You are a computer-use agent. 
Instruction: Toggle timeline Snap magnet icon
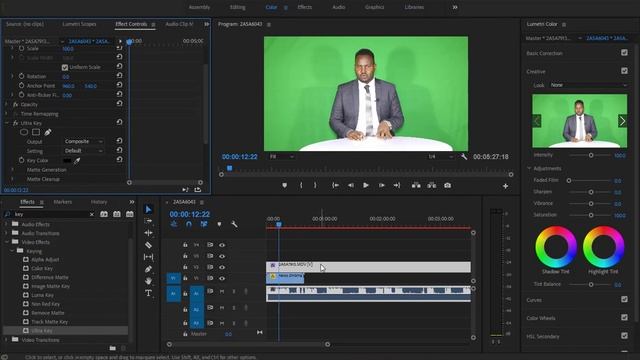[189, 224]
